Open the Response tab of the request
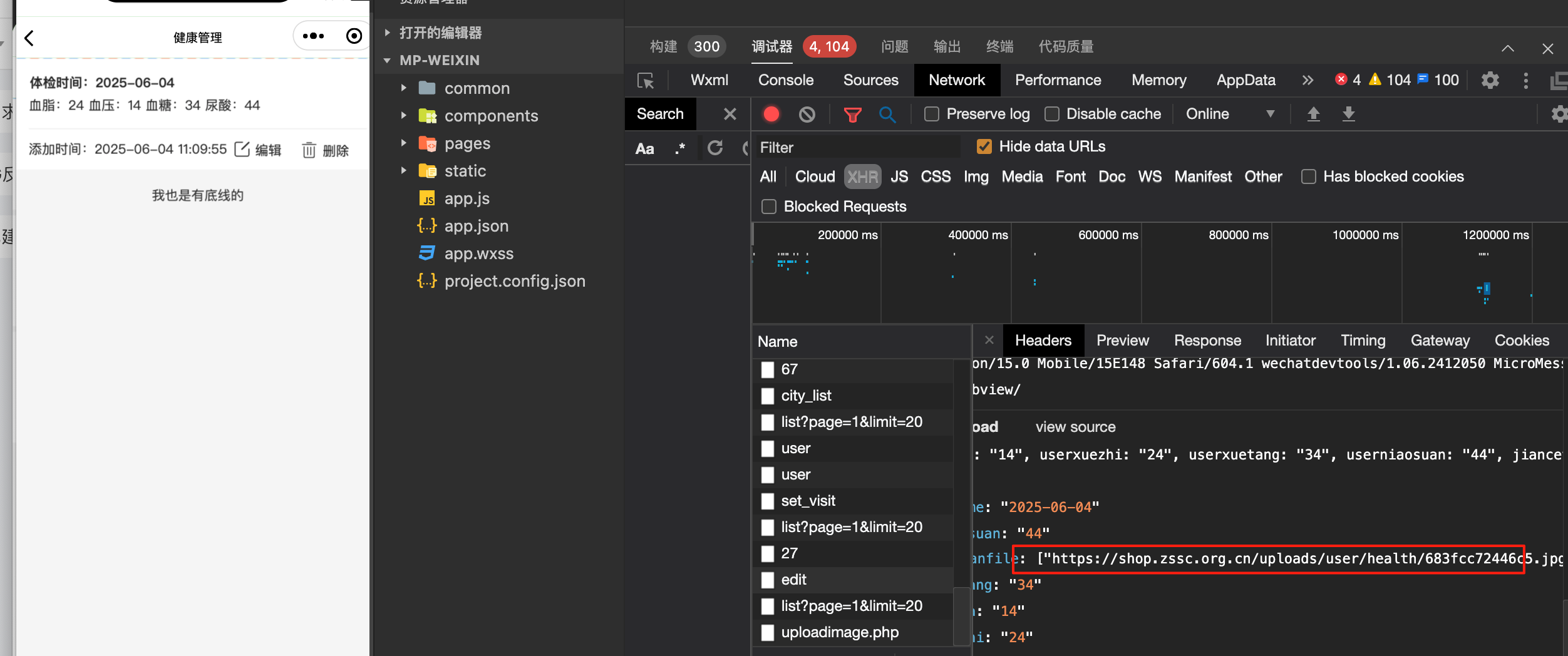 click(x=1207, y=341)
